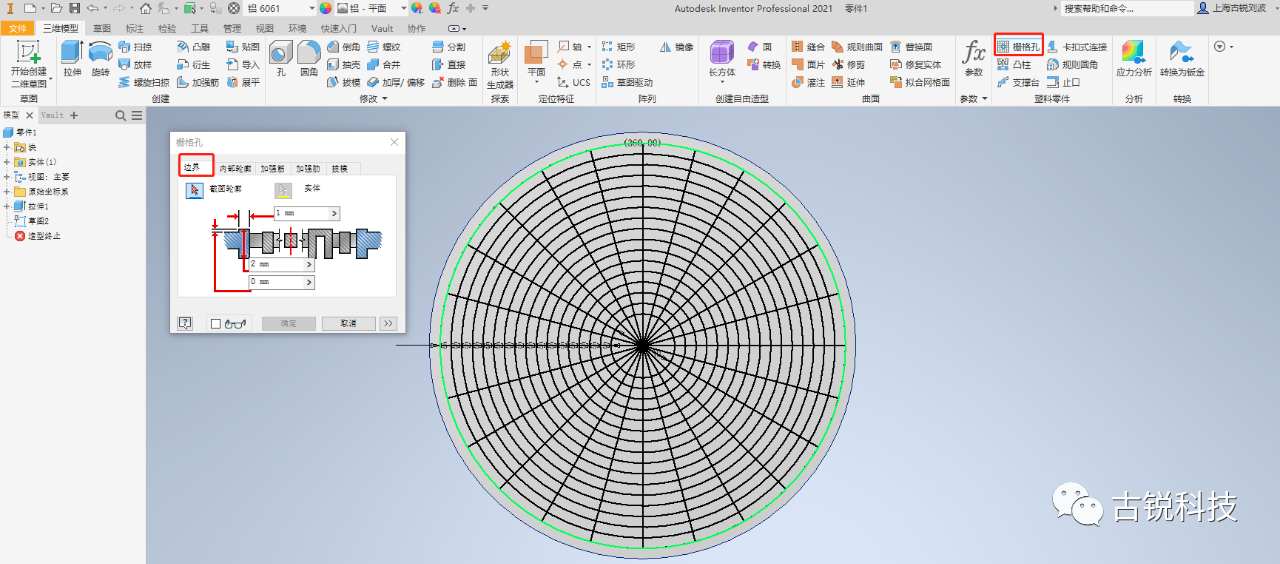Launch the 应力分析 Stress Analysis
The height and width of the screenshot is (564, 1280).
click(x=1133, y=59)
